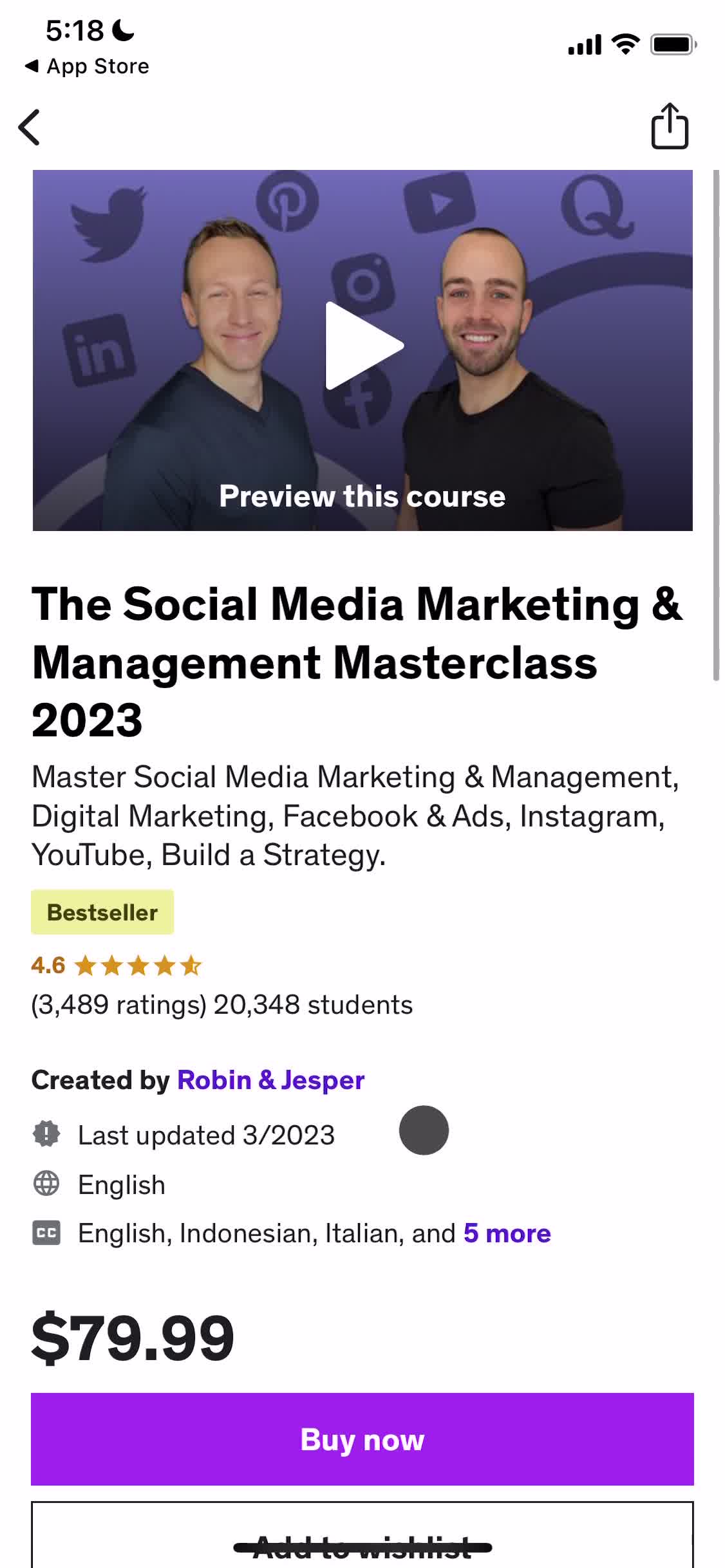Tap the globe language icon
This screenshot has width=725, height=1568.
coord(46,1184)
